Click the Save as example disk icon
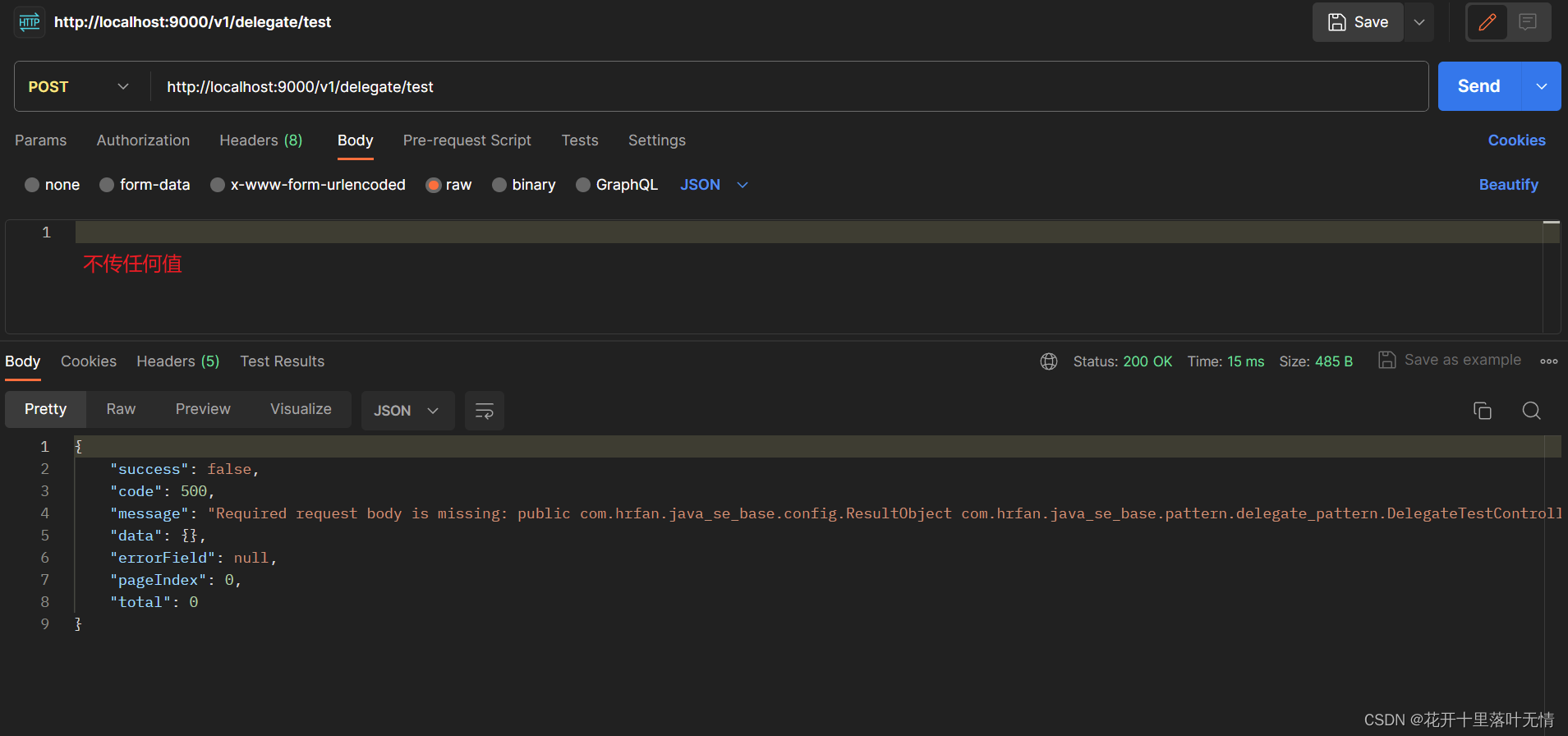 pyautogui.click(x=1387, y=360)
